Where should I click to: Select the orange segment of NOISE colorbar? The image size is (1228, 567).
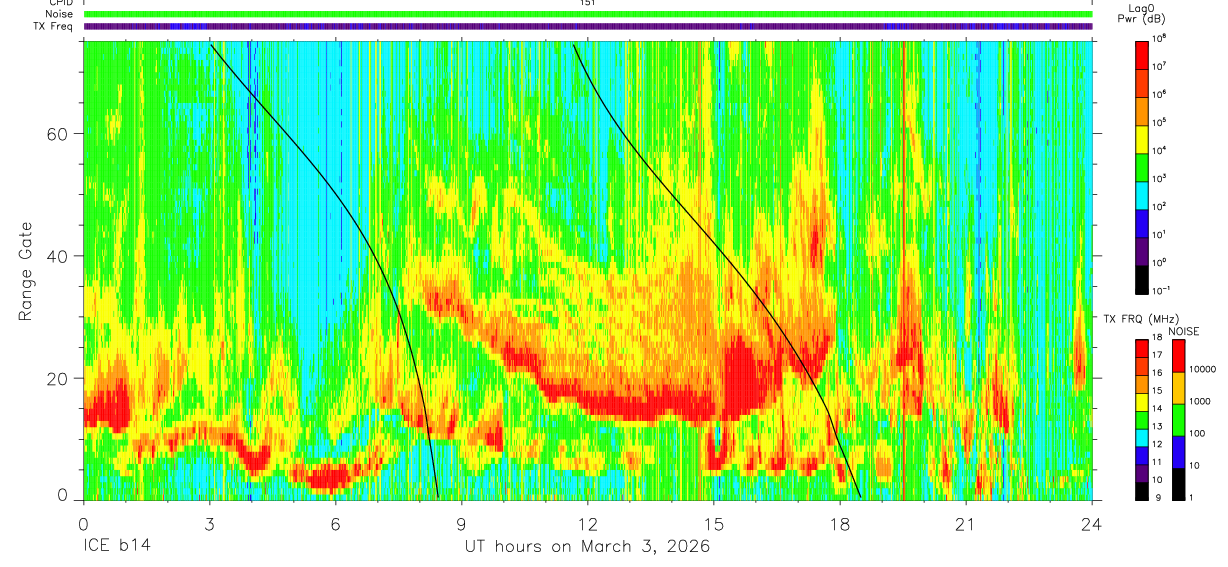1178,387
